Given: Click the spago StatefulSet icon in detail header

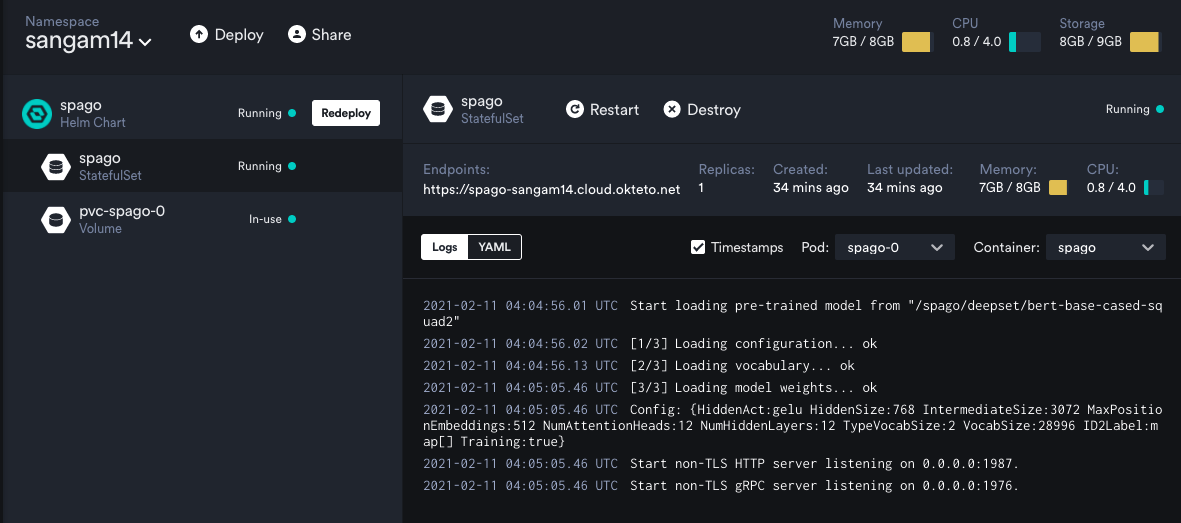Looking at the screenshot, I should [438, 109].
